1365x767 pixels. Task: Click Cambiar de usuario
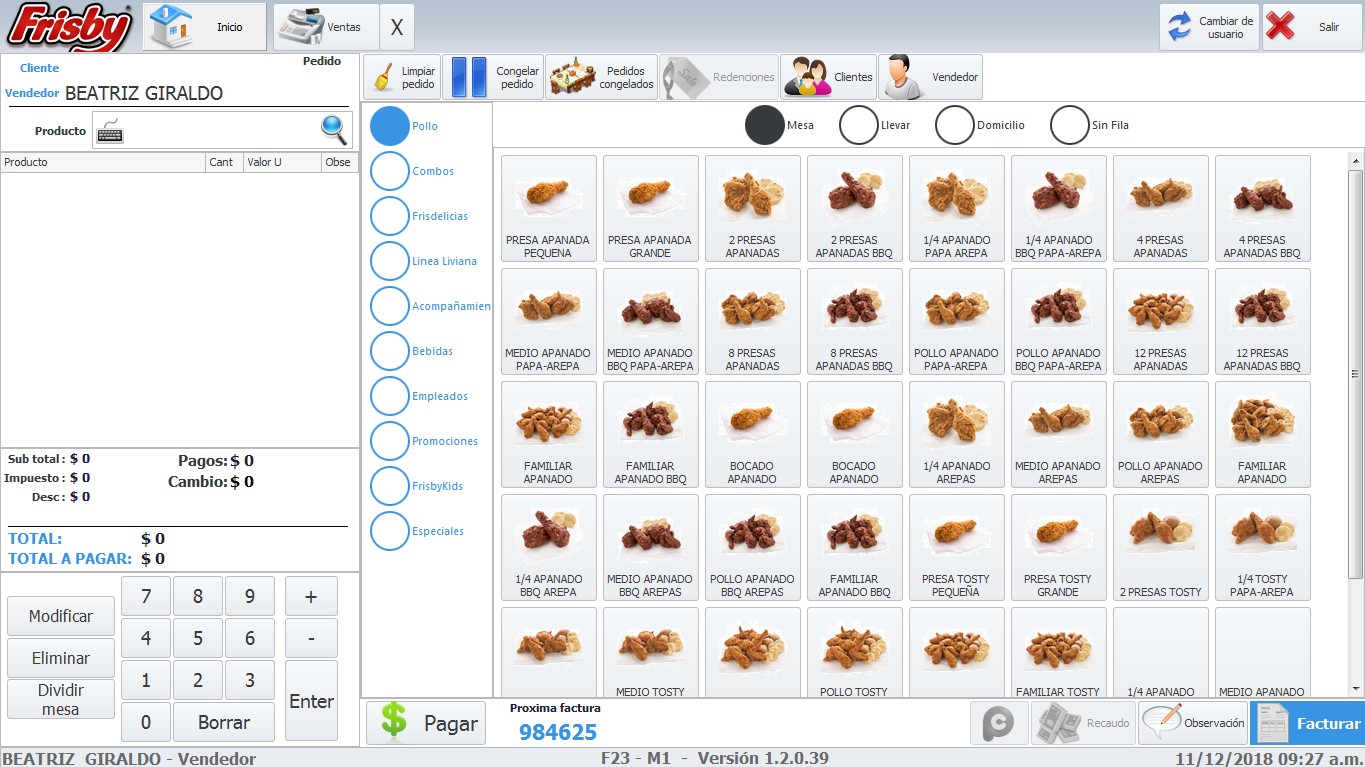1209,27
